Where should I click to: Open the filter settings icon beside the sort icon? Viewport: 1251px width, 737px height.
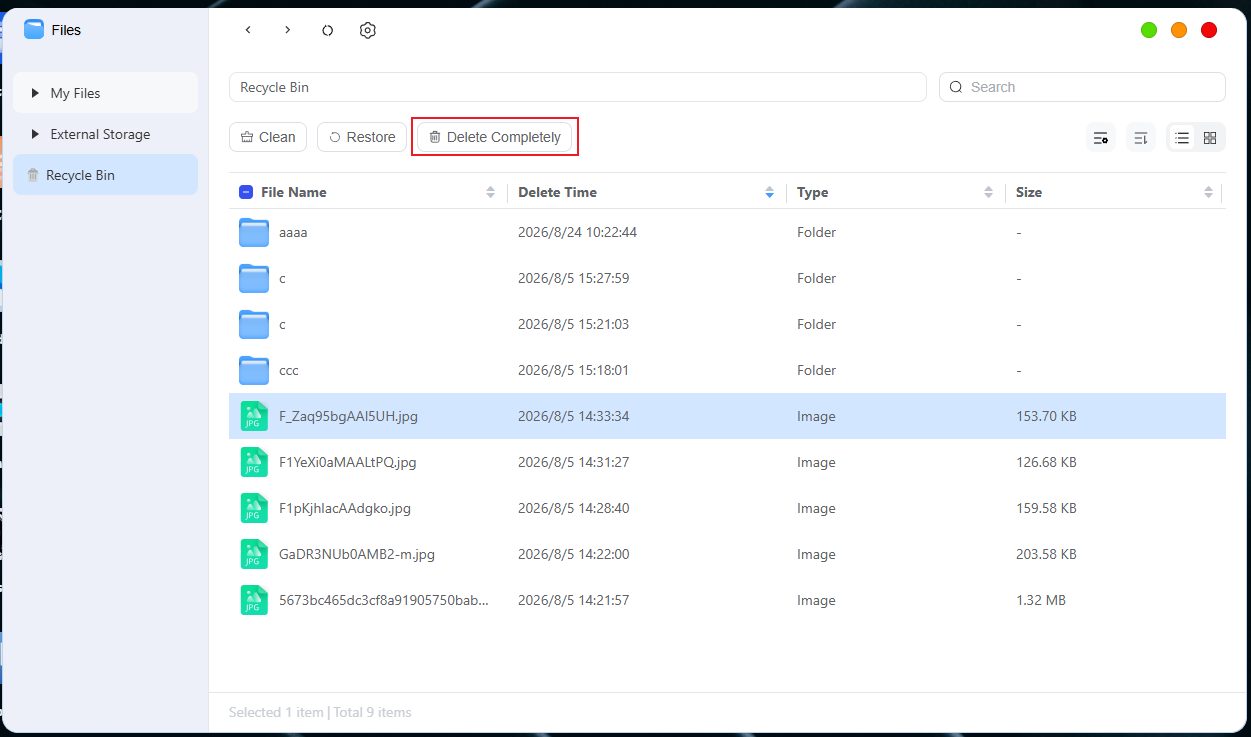click(1101, 138)
